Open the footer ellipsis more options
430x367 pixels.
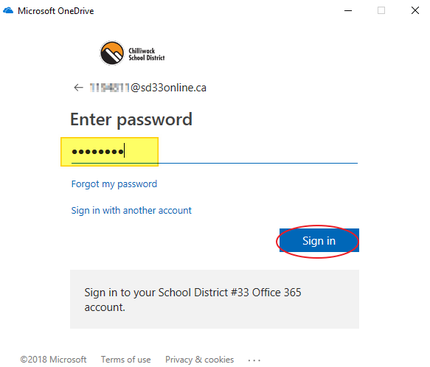254,360
